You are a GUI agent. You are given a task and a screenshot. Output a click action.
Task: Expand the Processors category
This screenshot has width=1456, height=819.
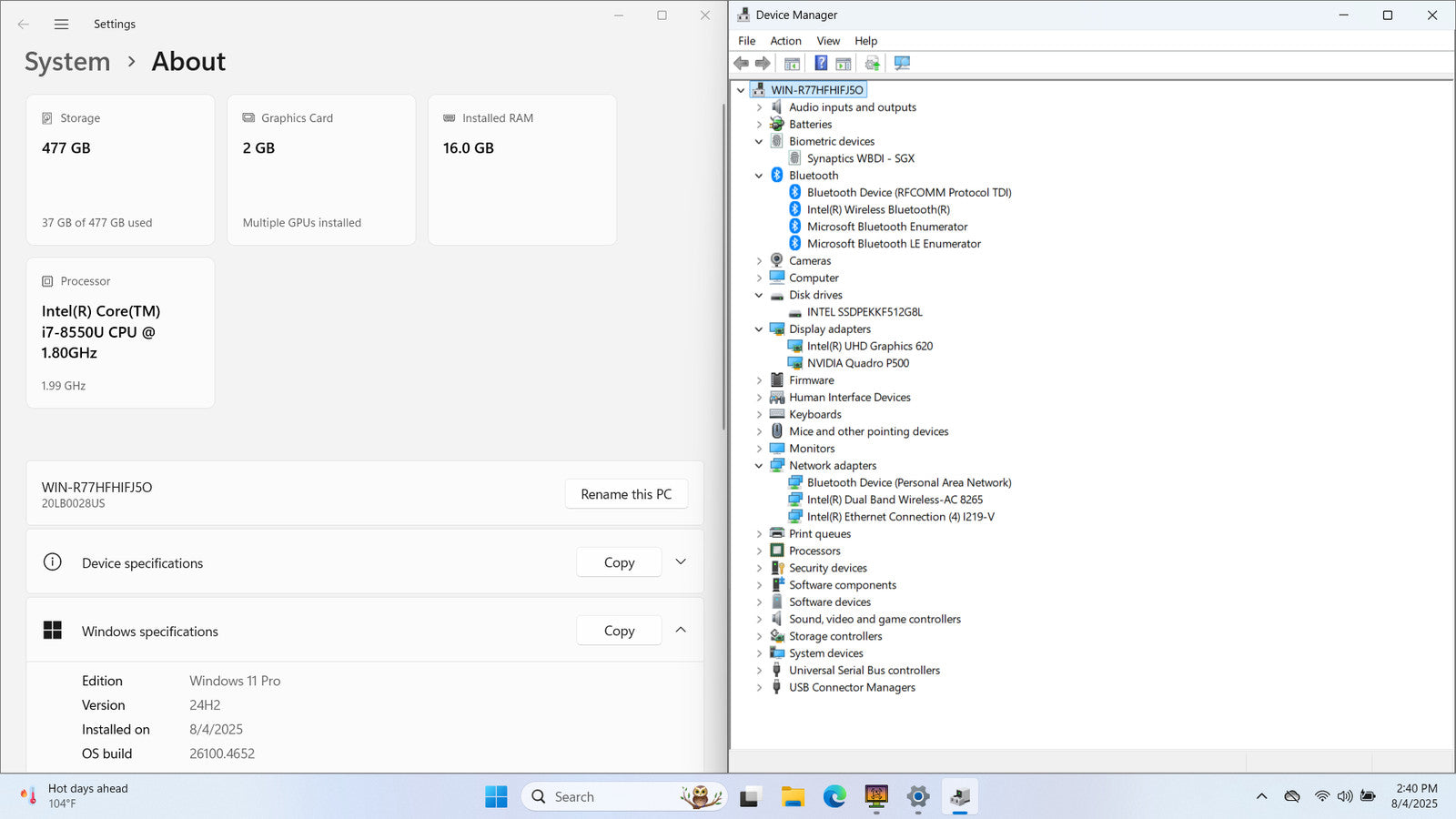(x=759, y=551)
